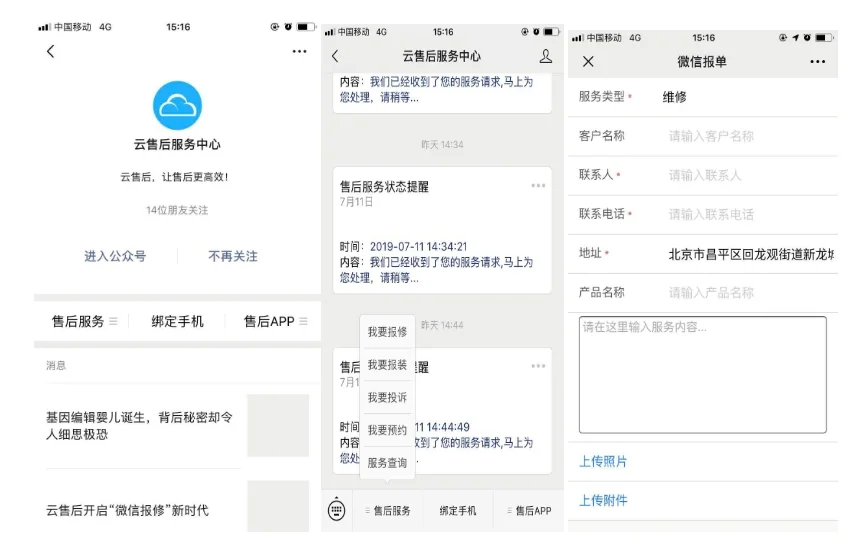Open more options on account profile screen

coord(299,51)
